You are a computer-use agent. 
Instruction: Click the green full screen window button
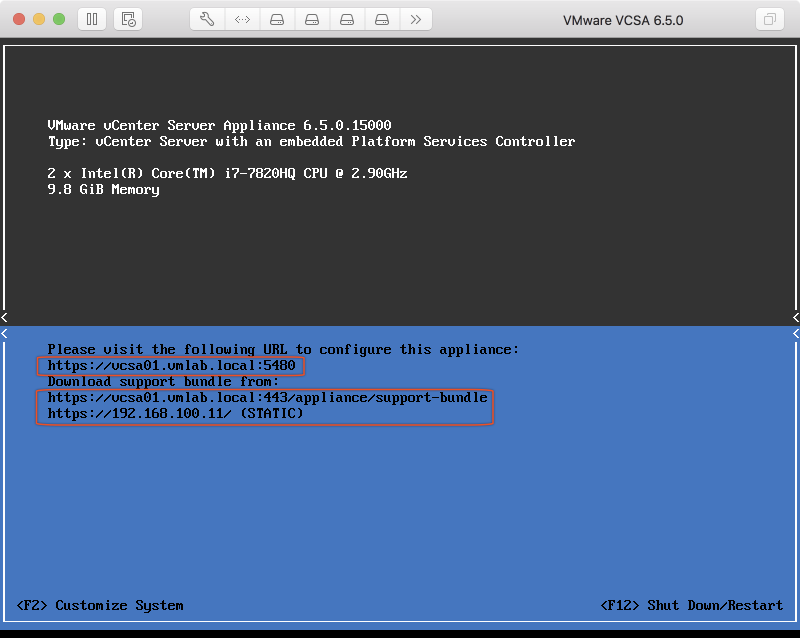[59, 19]
